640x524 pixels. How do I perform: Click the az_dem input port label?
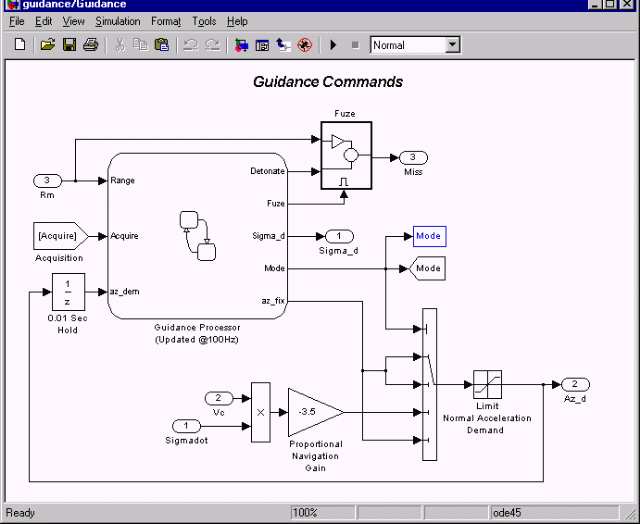(x=124, y=291)
